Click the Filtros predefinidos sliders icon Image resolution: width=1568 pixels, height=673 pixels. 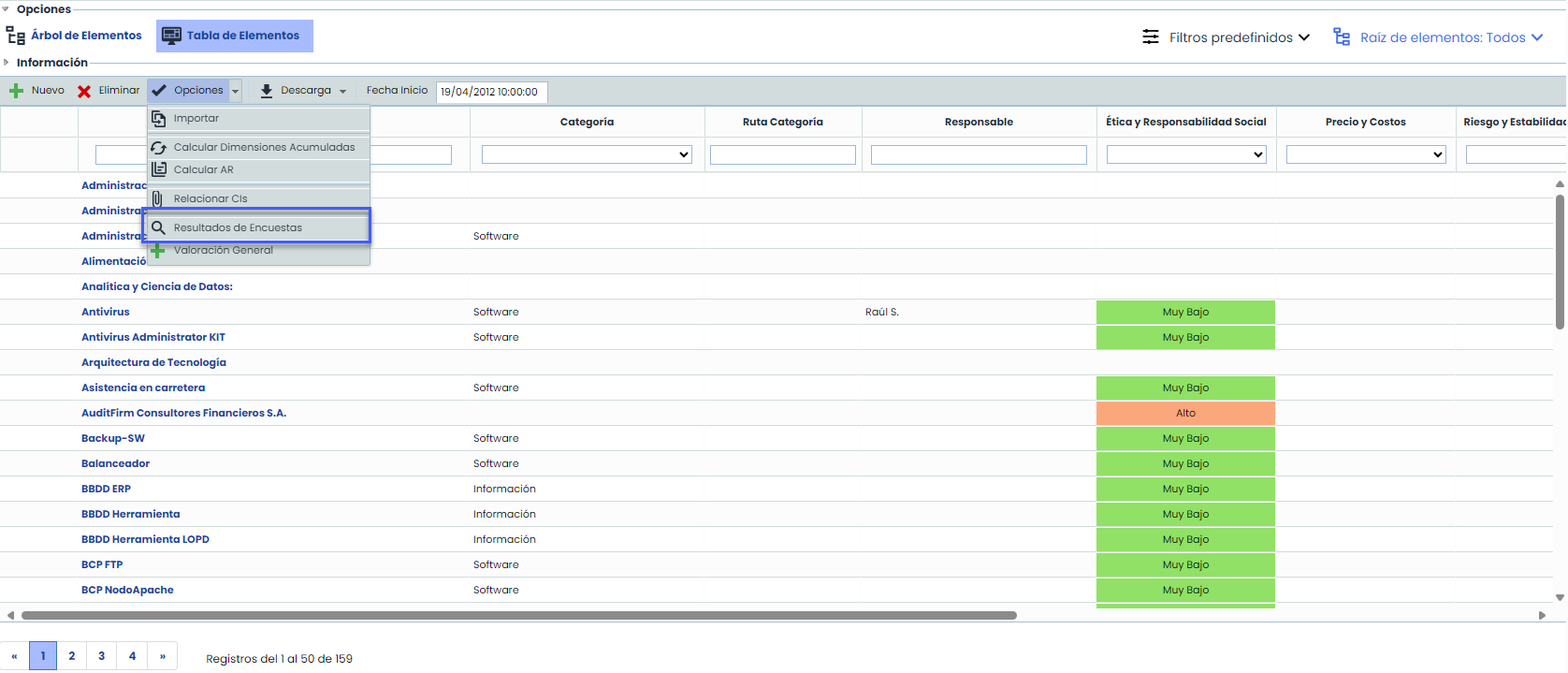tap(1151, 37)
